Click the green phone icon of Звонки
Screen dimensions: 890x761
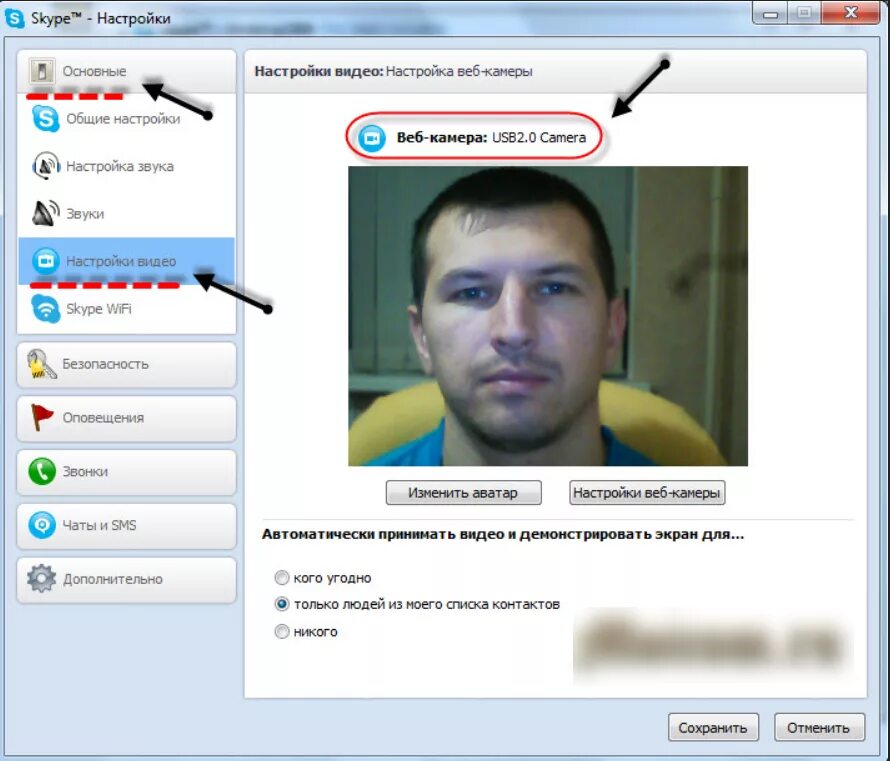(x=41, y=472)
